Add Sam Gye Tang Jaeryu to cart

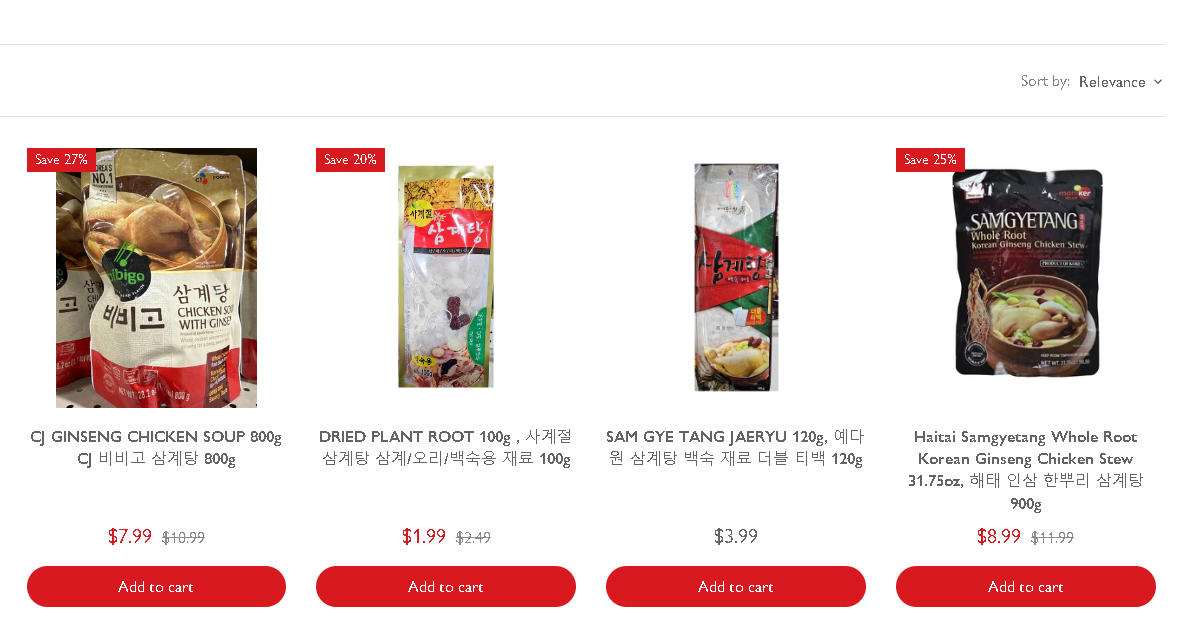[736, 587]
